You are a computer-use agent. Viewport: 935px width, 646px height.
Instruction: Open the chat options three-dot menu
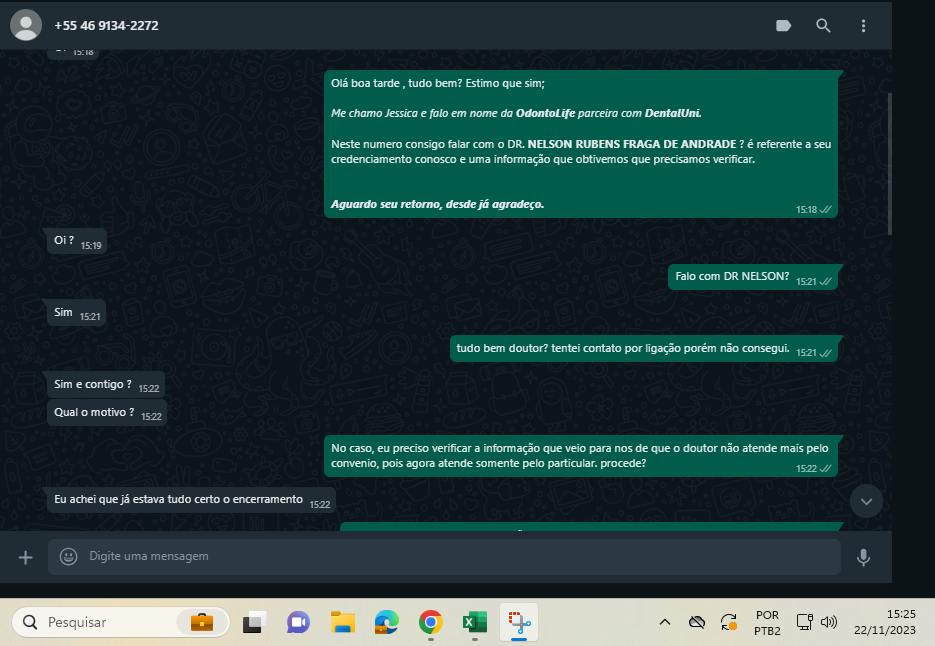click(863, 26)
